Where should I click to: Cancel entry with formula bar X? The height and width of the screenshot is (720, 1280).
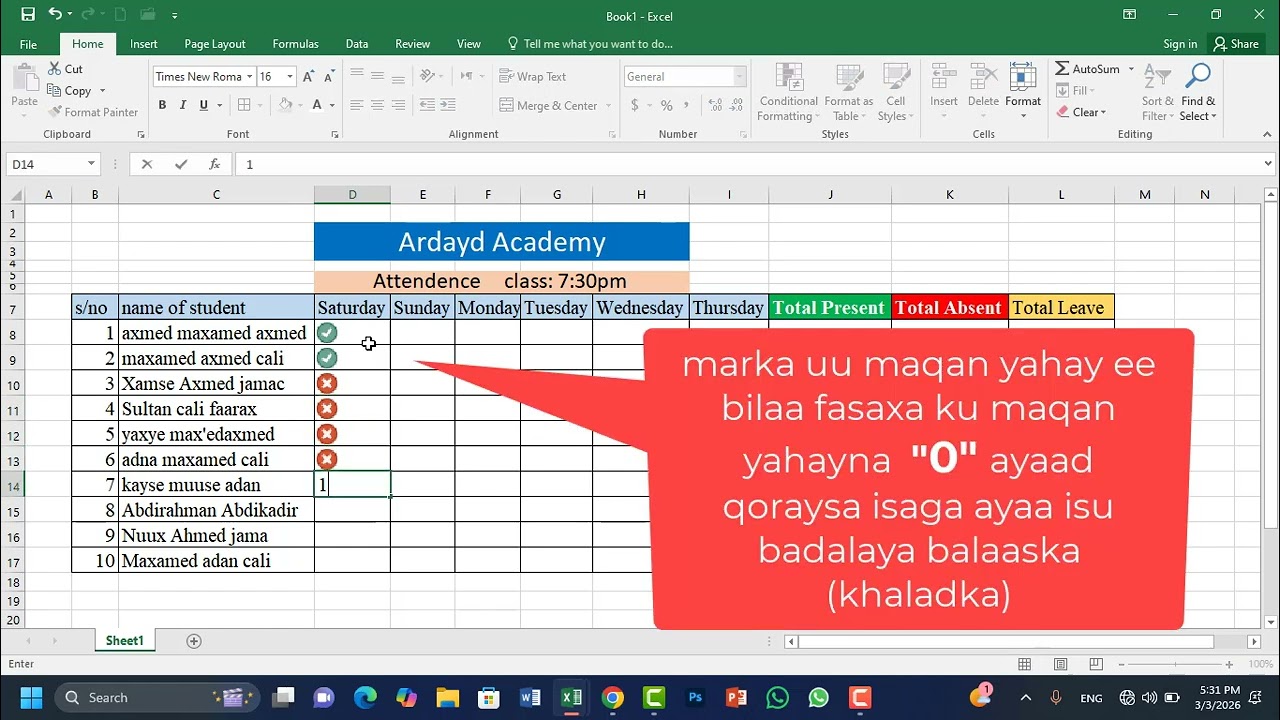click(x=147, y=164)
